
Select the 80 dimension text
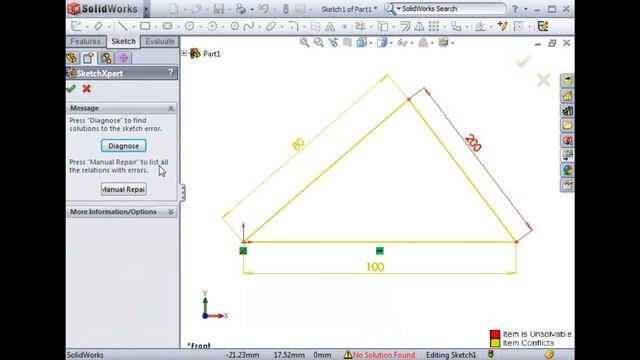(298, 144)
